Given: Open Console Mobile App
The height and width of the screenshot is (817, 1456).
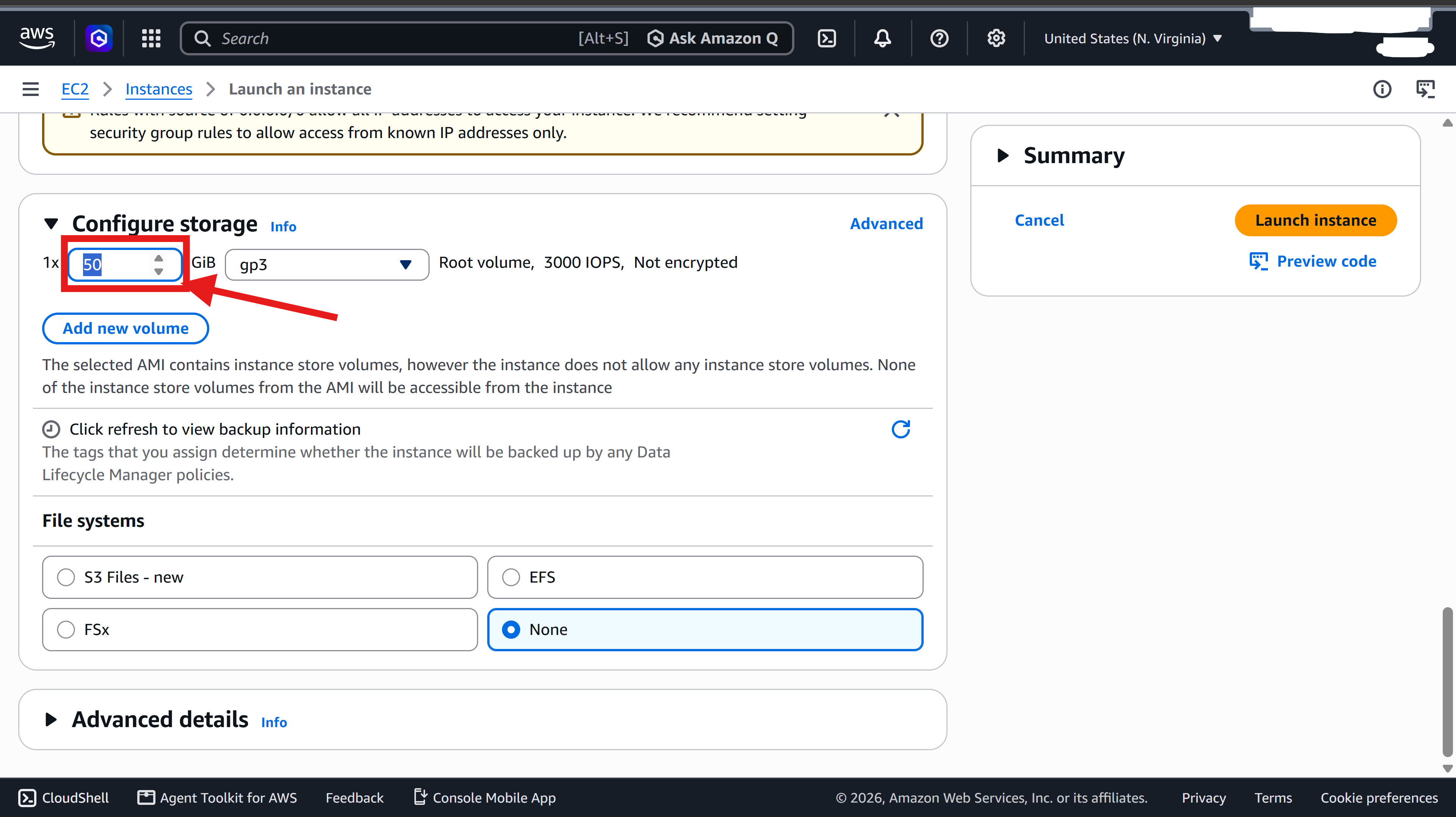Looking at the screenshot, I should [485, 797].
